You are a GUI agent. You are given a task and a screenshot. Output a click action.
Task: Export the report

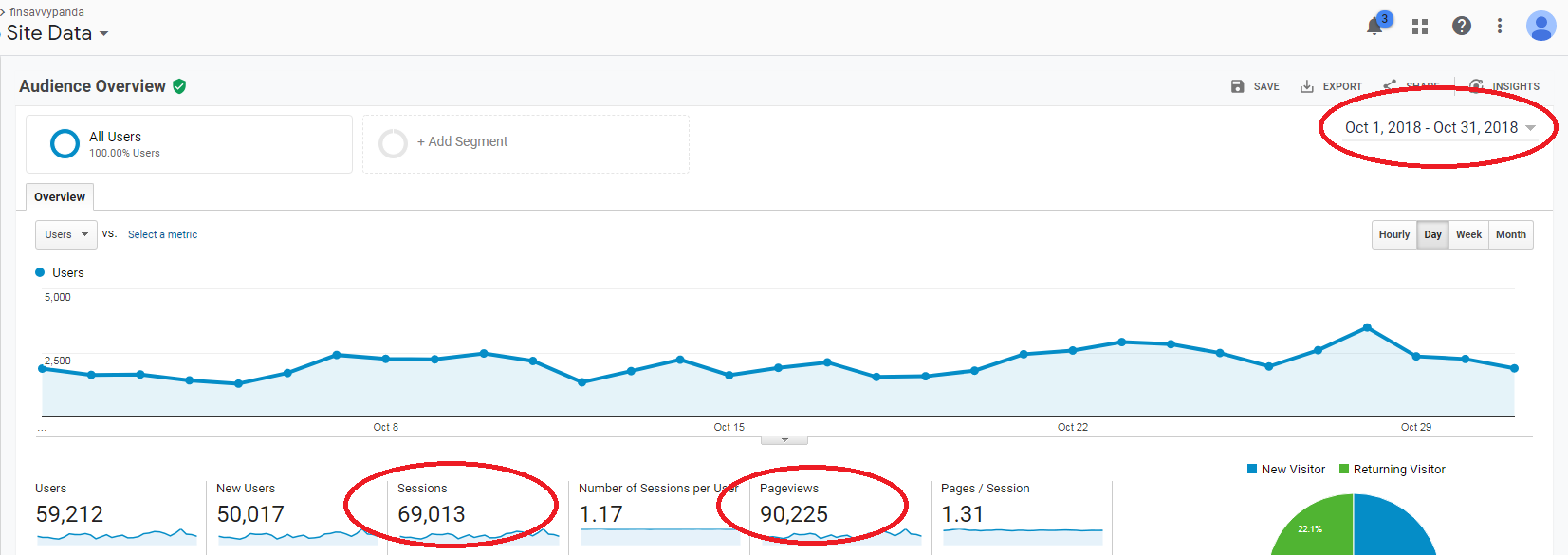click(1331, 86)
